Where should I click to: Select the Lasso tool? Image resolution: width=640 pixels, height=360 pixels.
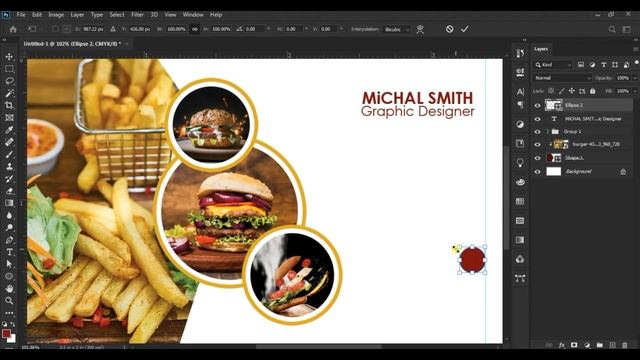tap(9, 81)
